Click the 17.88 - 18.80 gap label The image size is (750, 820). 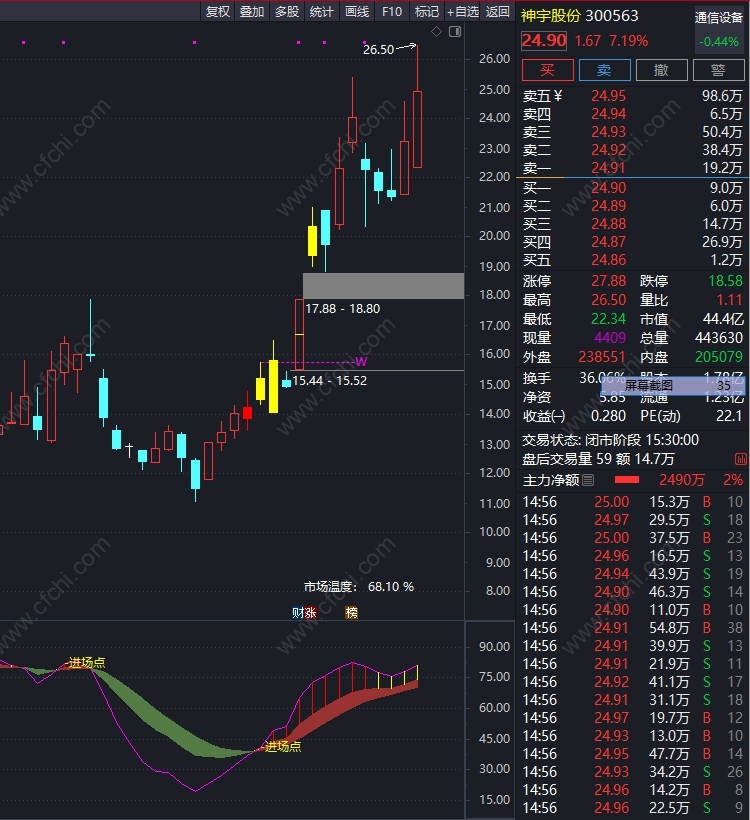[x=343, y=309]
